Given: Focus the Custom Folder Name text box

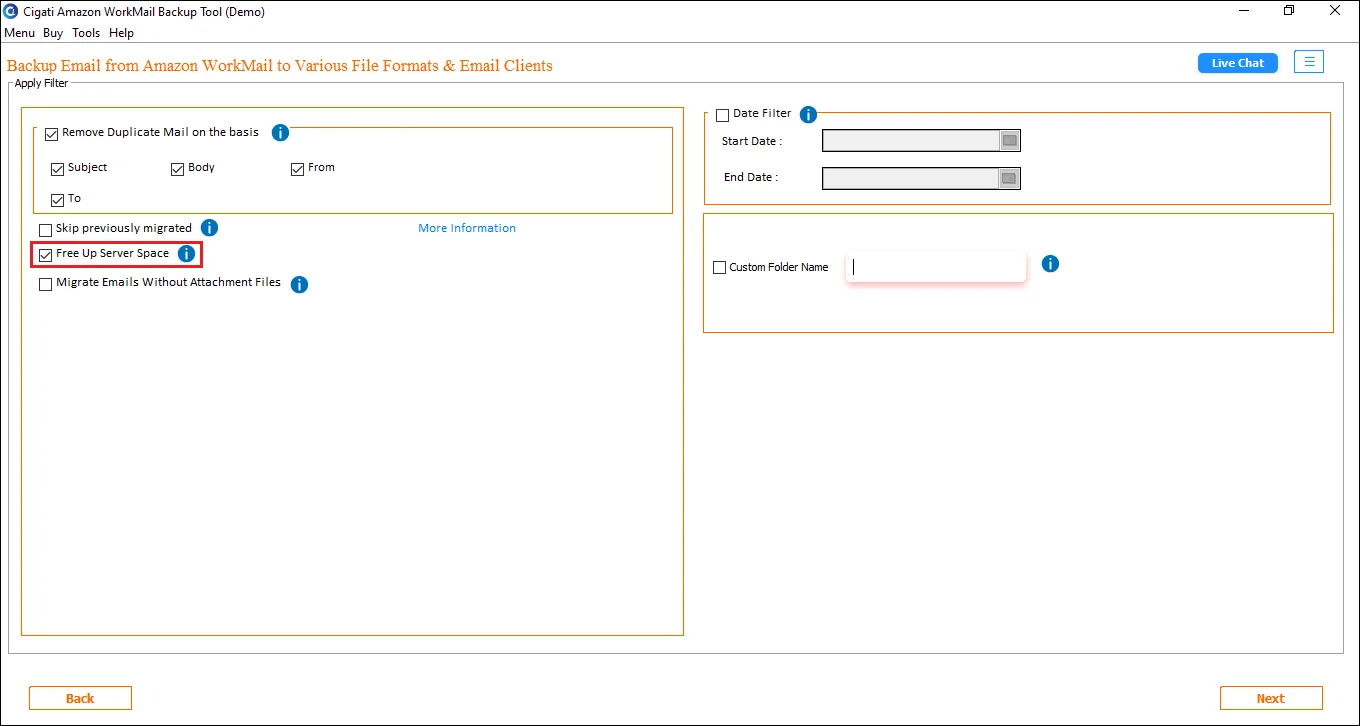Looking at the screenshot, I should 936,267.
